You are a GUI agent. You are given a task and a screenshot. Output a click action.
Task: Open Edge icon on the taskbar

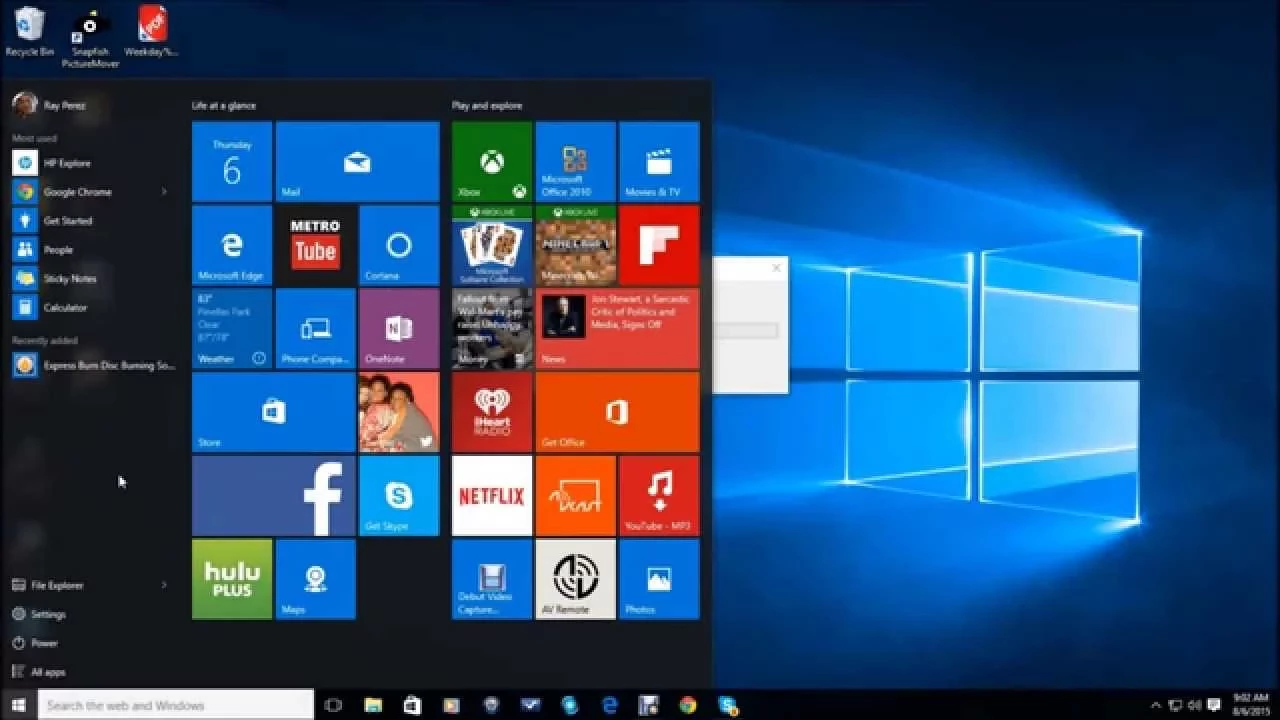(x=610, y=705)
